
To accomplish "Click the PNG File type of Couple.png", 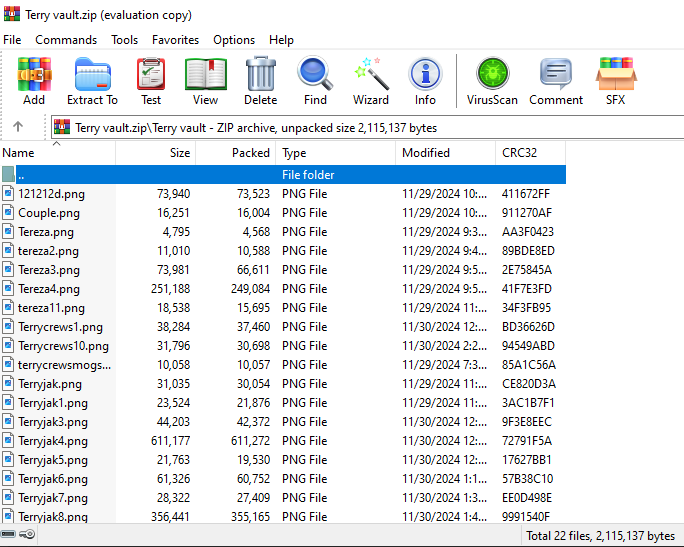I will tap(304, 213).
